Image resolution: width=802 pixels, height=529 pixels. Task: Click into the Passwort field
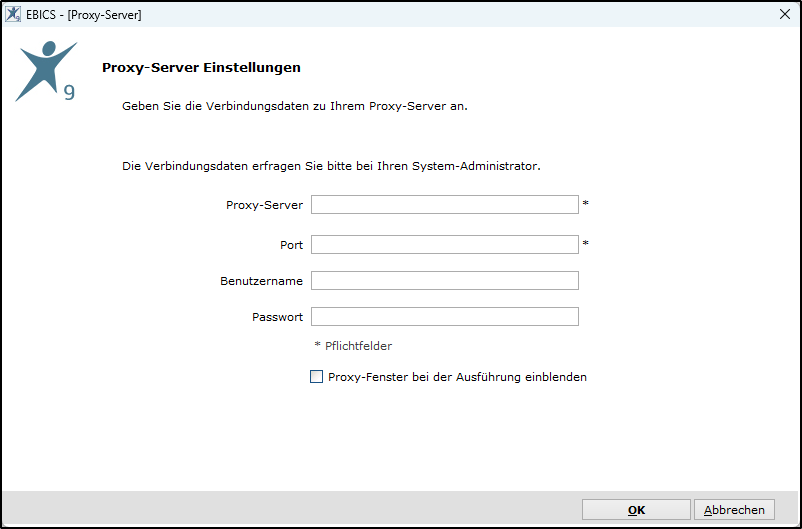(444, 316)
